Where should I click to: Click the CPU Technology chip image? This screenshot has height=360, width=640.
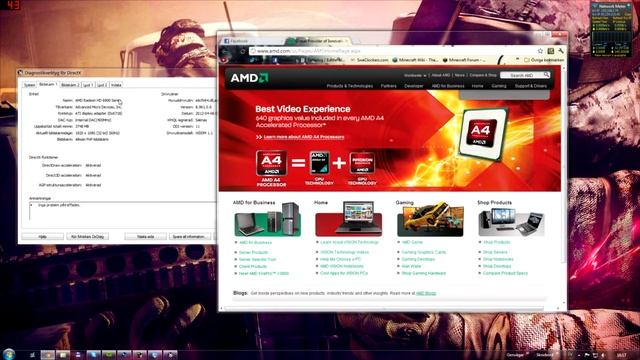319,162
